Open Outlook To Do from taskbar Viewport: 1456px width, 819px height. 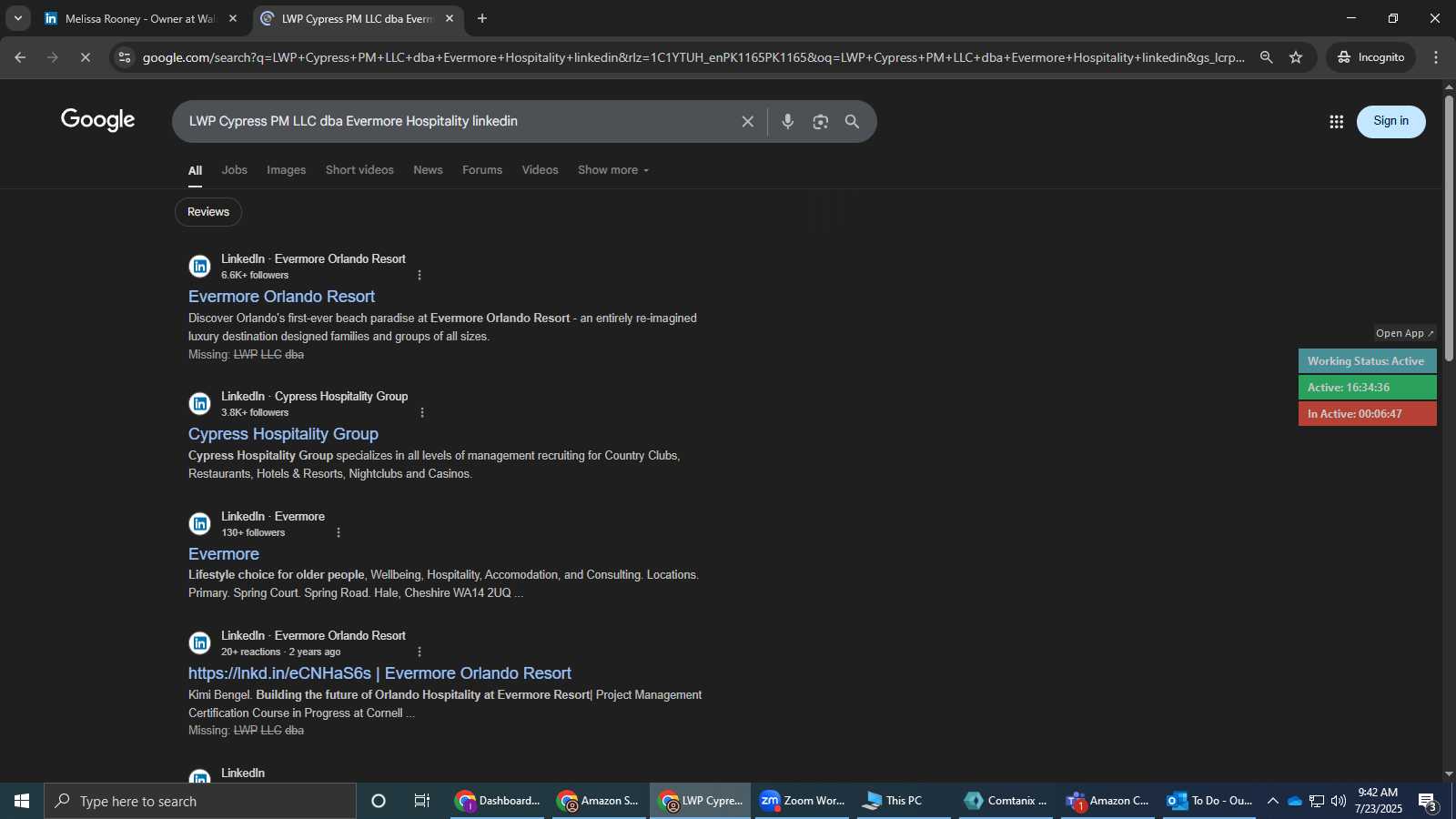(1210, 801)
